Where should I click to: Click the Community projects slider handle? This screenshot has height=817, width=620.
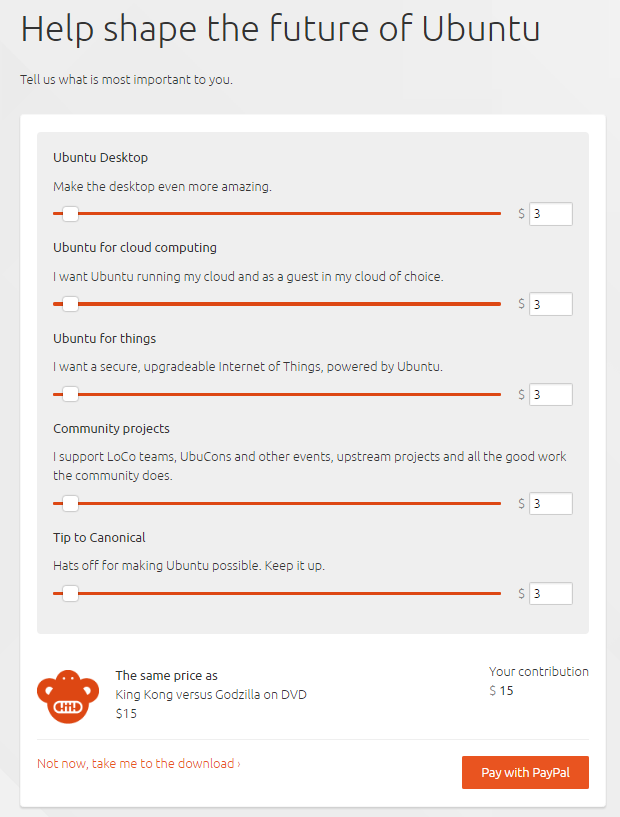coord(70,503)
